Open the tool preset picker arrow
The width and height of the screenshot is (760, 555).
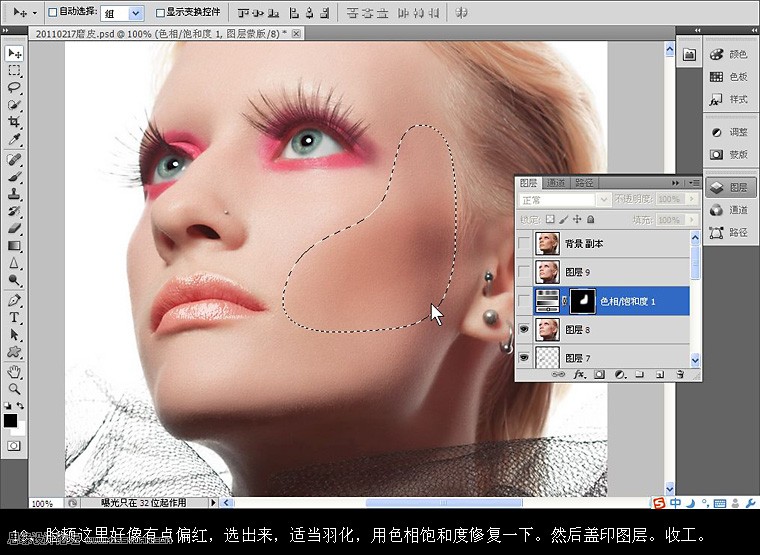point(34,13)
